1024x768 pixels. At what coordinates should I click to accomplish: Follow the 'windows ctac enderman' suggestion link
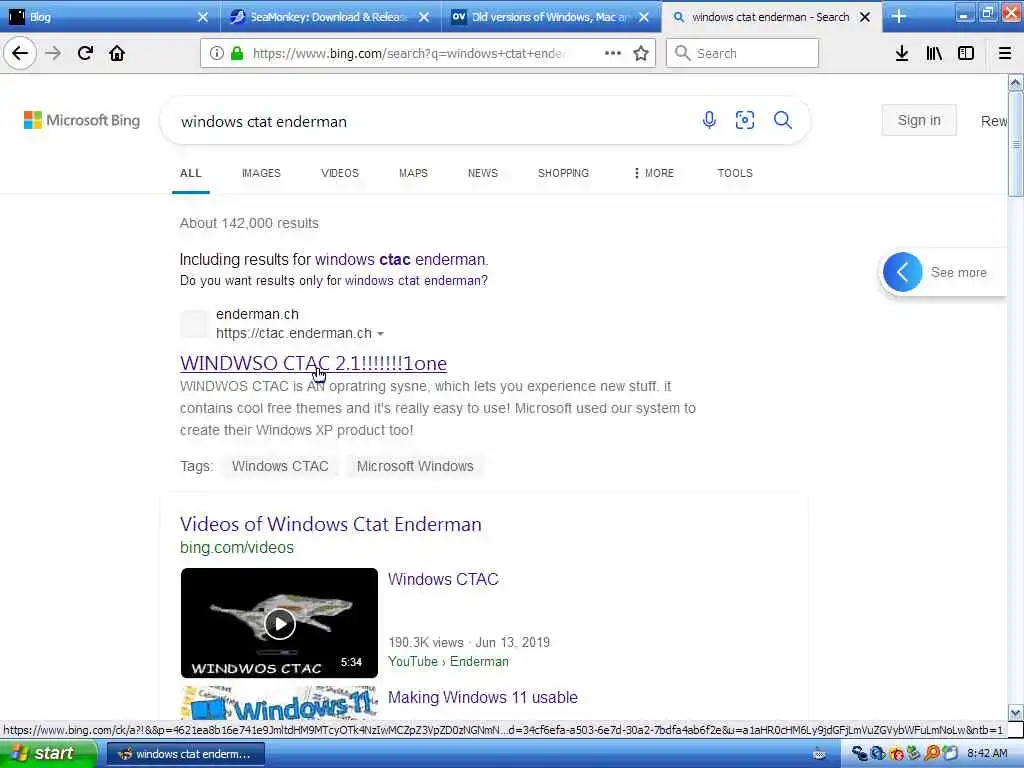(400, 259)
